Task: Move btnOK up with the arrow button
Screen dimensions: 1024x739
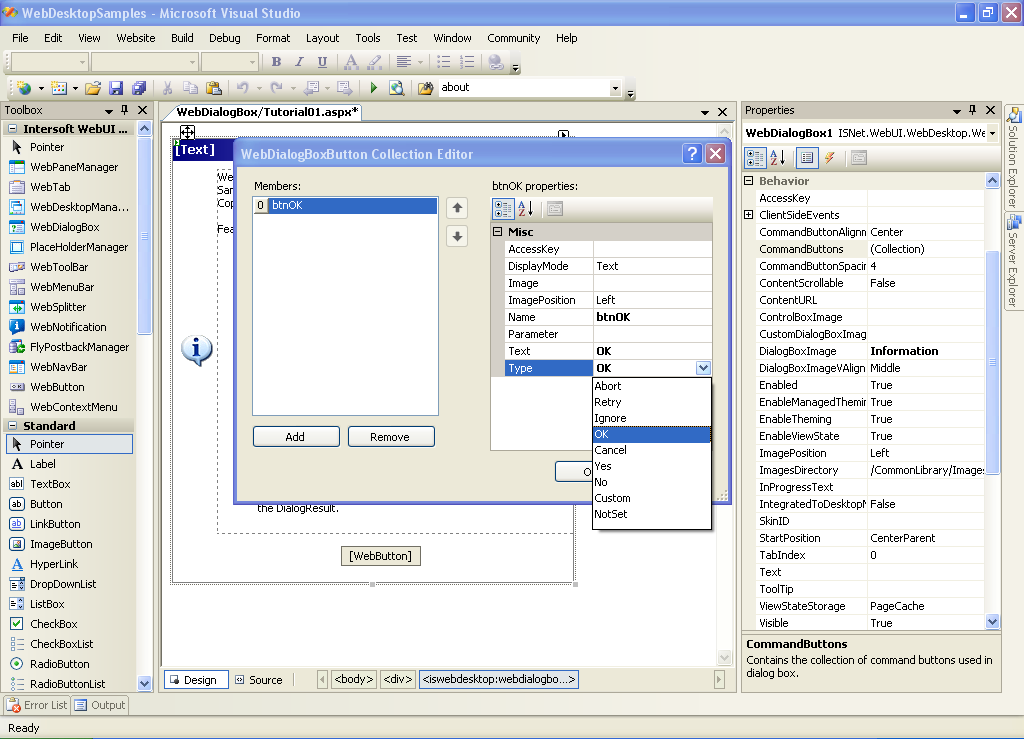Action: point(457,208)
